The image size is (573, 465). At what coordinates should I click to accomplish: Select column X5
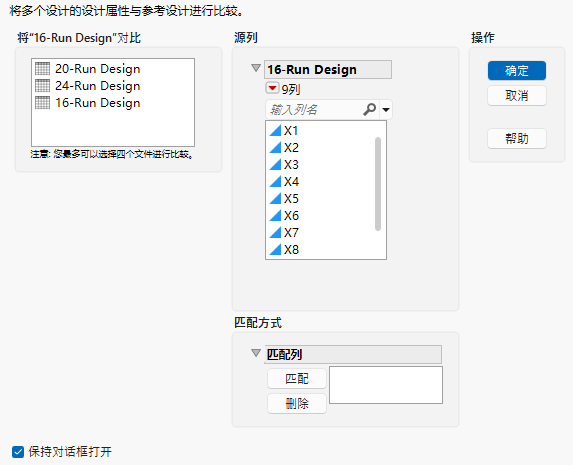[x=291, y=199]
